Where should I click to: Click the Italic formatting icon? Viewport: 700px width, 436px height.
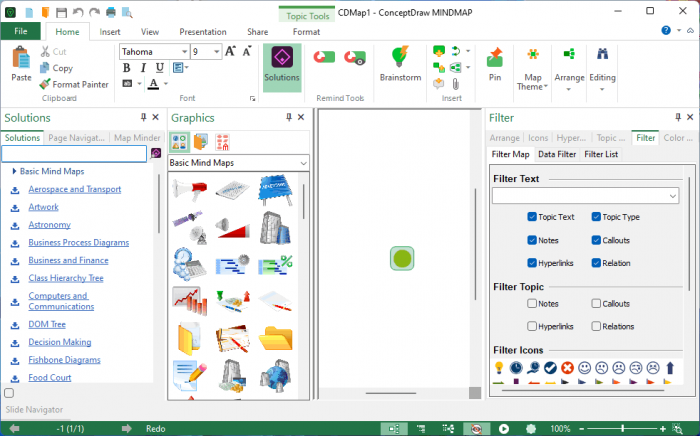coord(143,68)
